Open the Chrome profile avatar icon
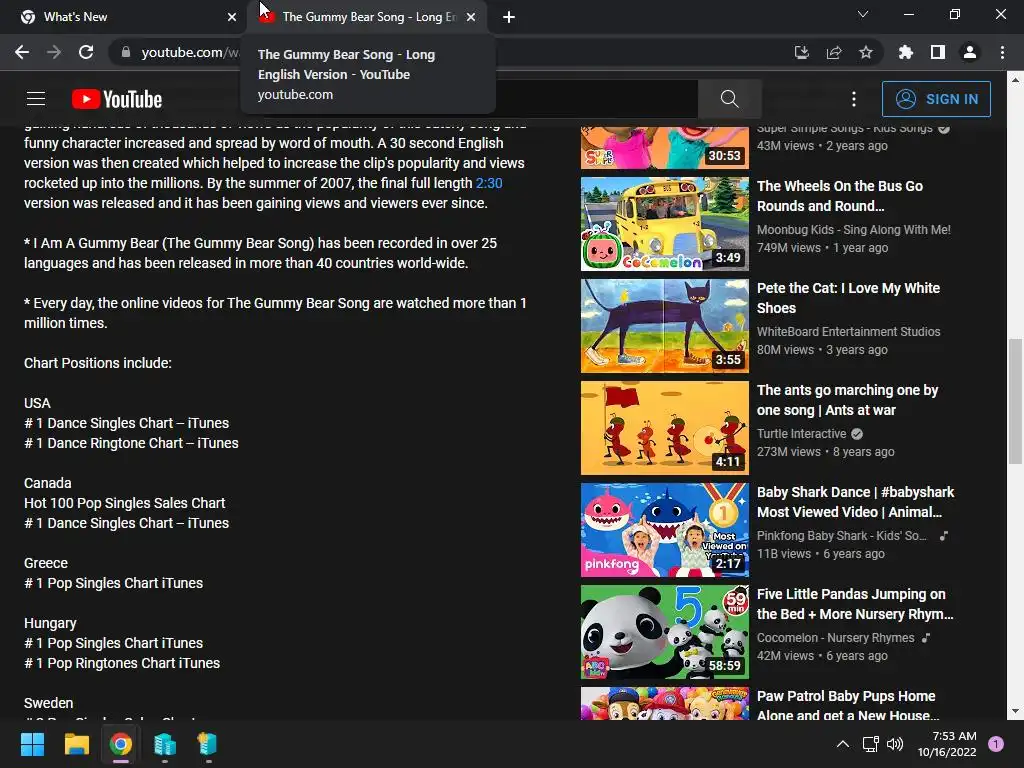The width and height of the screenshot is (1024, 768). pos(970,52)
